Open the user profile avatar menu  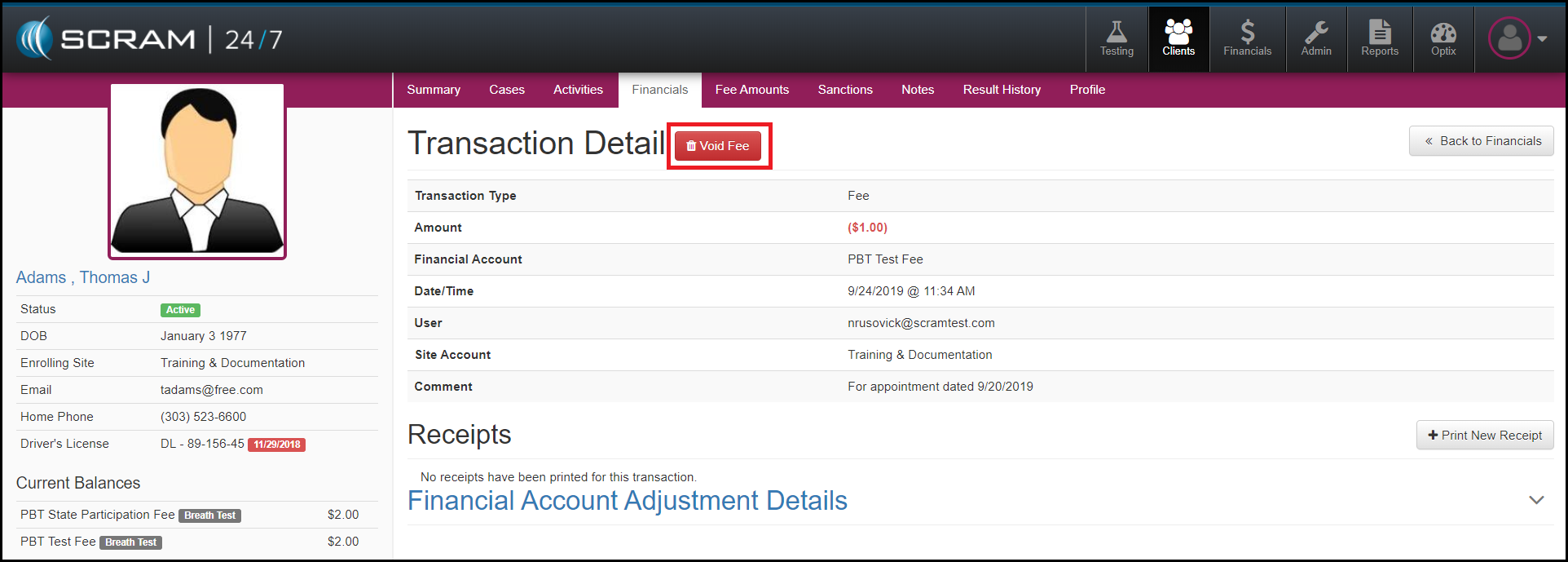[1516, 38]
